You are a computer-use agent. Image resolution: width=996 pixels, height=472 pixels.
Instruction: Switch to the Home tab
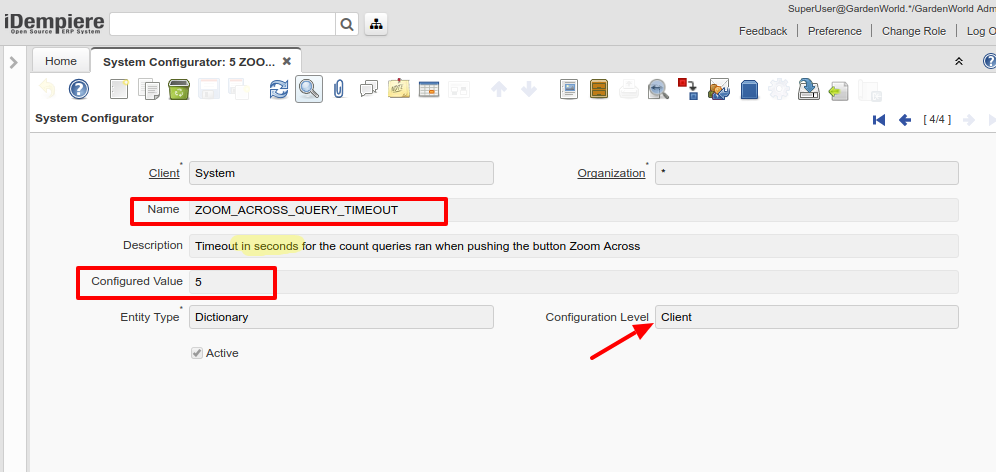[x=61, y=61]
